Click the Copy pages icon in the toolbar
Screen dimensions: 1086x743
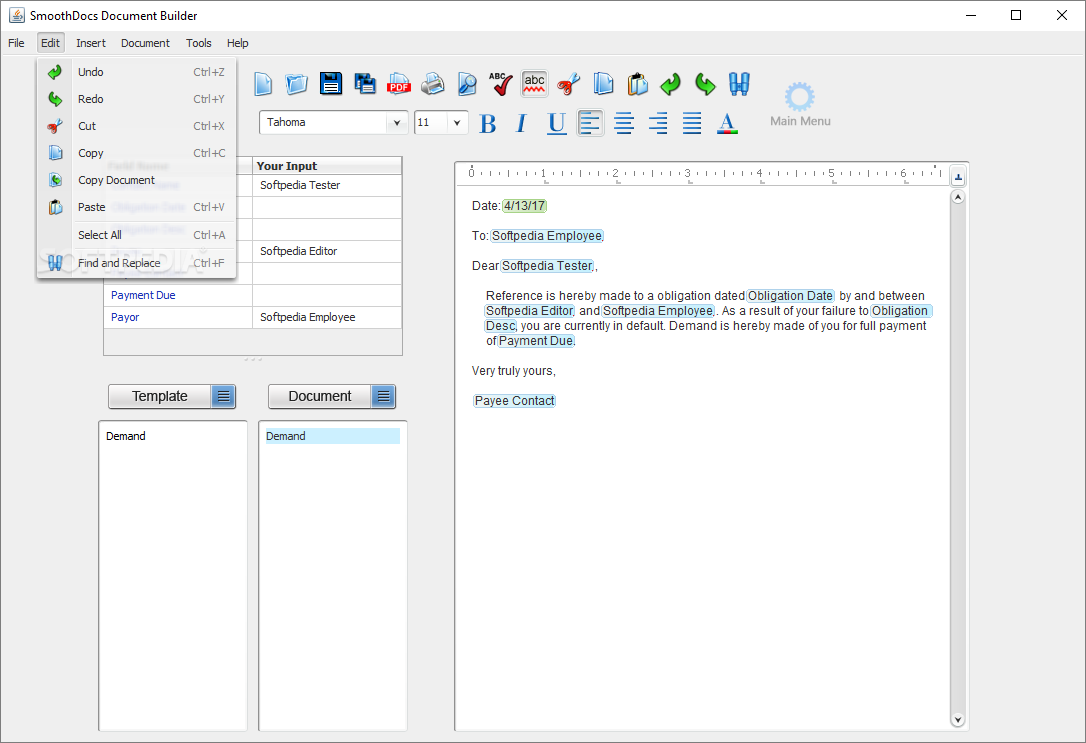(x=603, y=84)
